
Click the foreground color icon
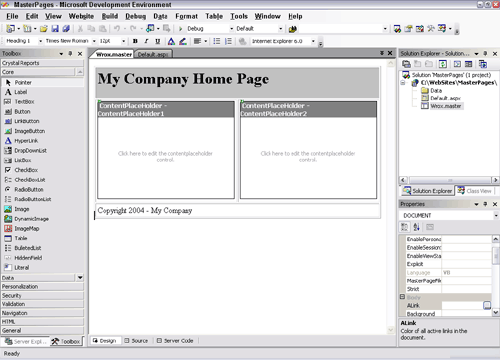click(171, 41)
